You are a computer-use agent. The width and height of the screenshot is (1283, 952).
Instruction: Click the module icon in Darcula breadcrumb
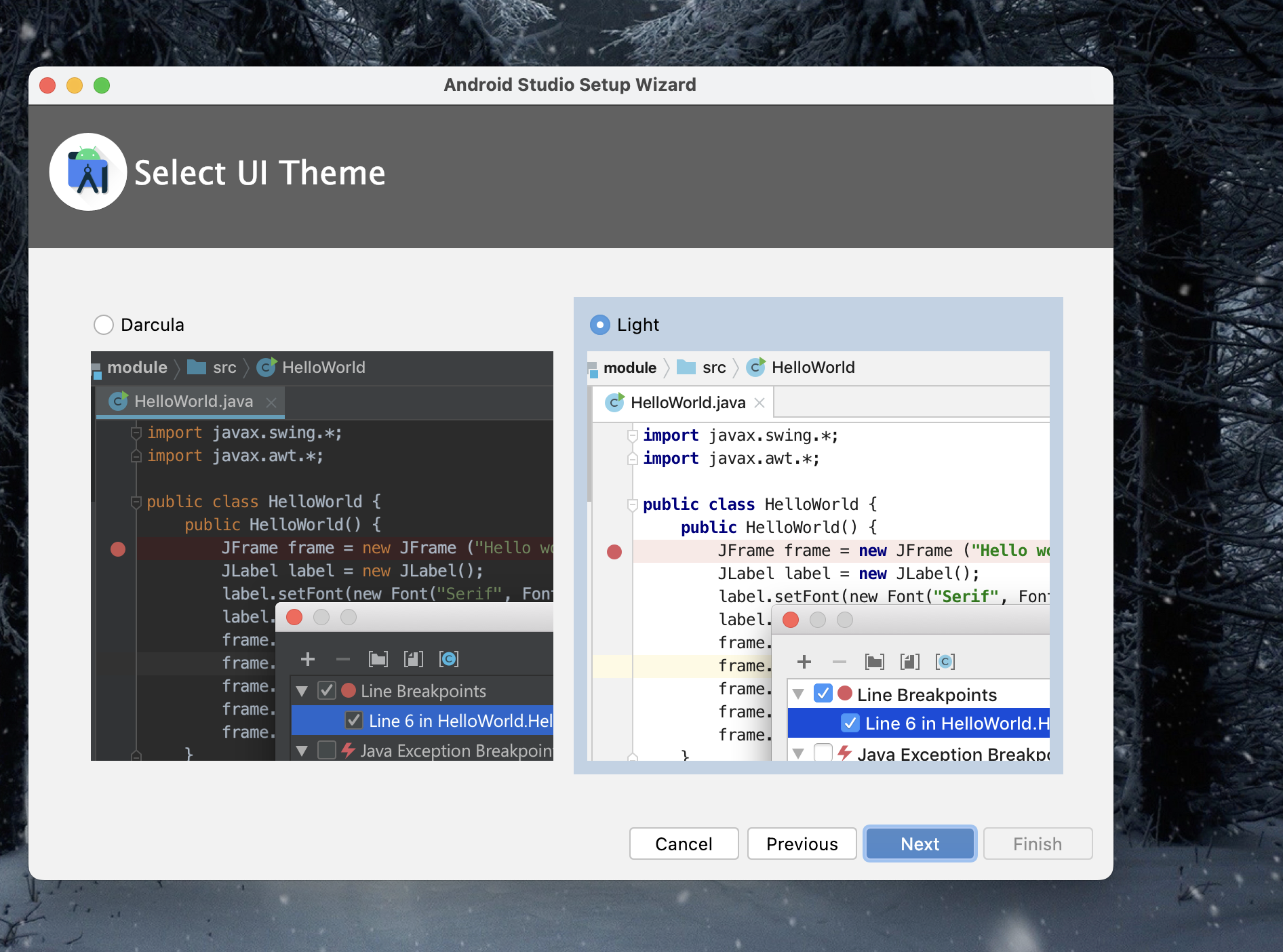click(x=96, y=370)
